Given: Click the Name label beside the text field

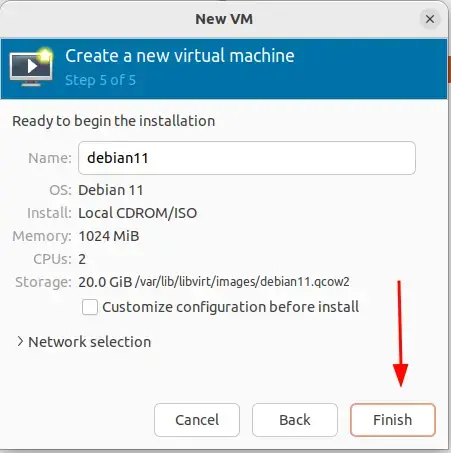Looking at the screenshot, I should (x=50, y=158).
